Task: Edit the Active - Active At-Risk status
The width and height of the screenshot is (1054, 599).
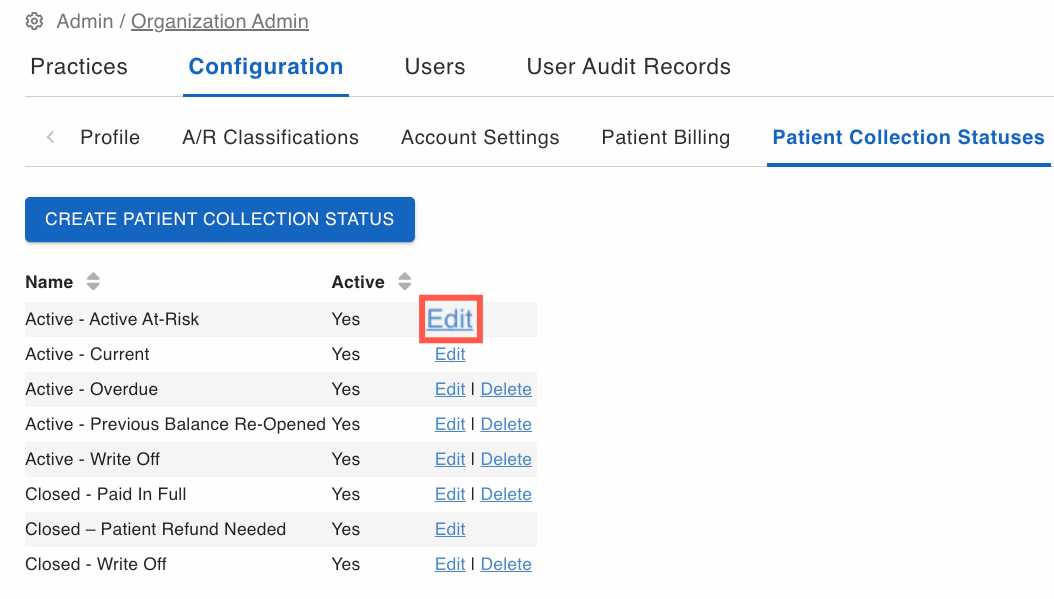Action: click(x=450, y=319)
